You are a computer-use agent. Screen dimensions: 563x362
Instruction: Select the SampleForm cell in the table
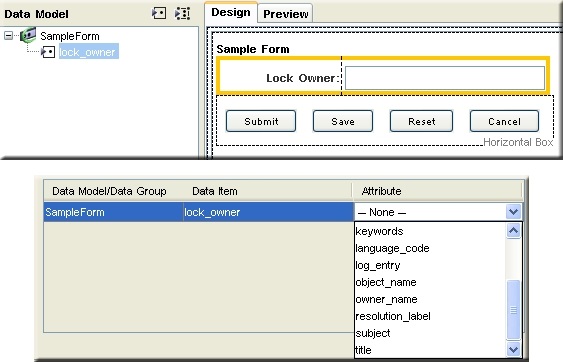tap(113, 212)
